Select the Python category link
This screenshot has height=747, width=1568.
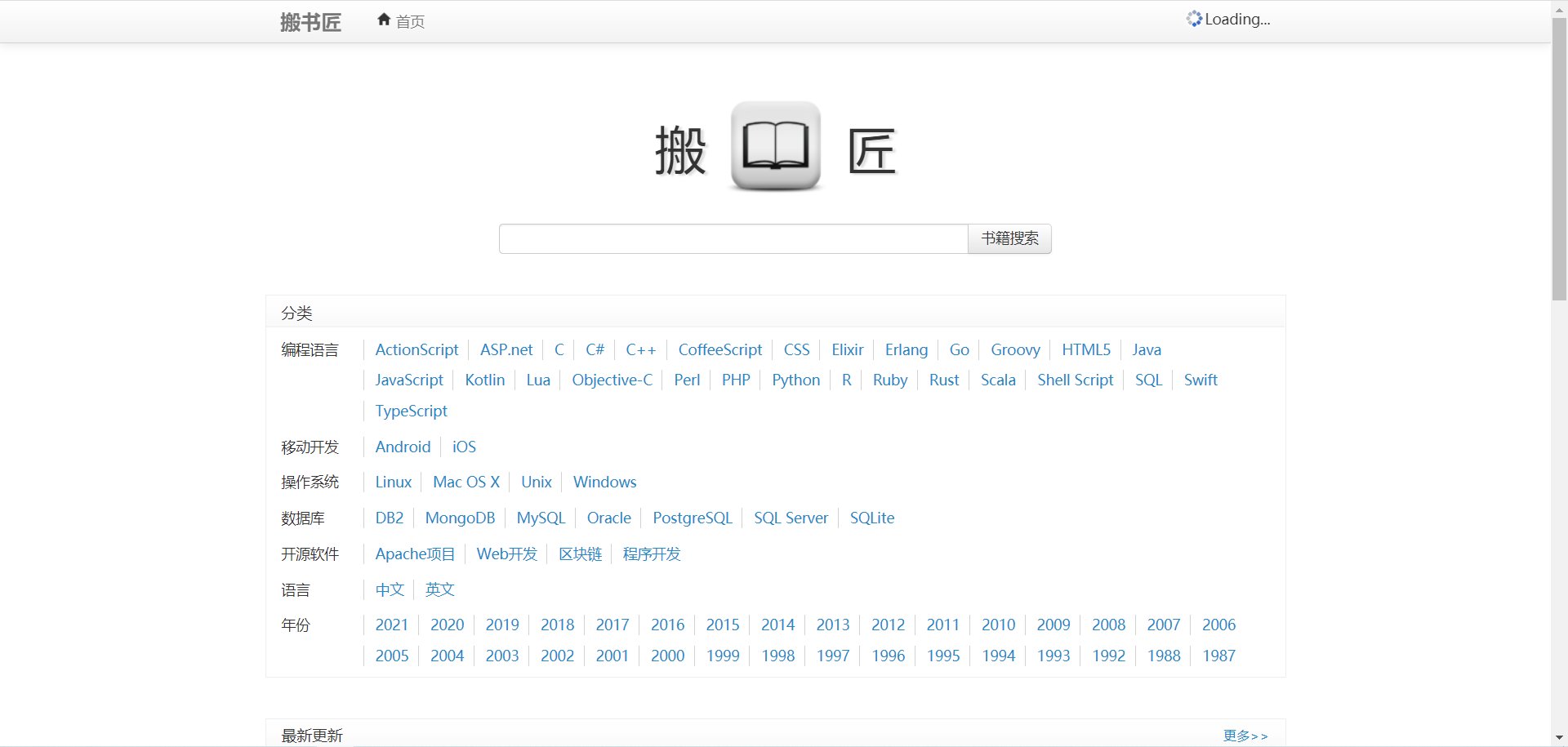pos(795,380)
